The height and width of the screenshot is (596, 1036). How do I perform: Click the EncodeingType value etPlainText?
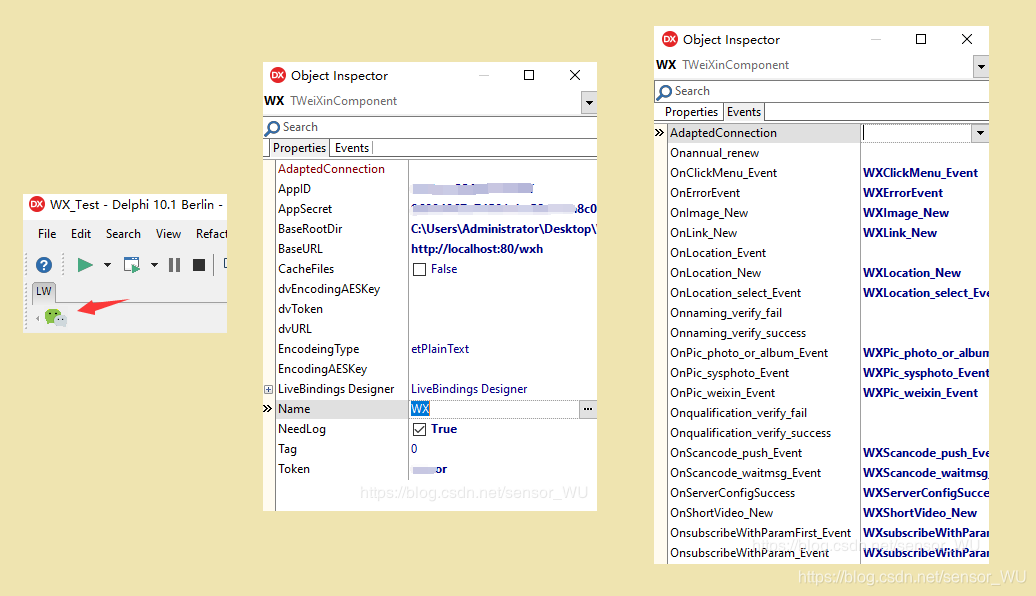coord(439,349)
